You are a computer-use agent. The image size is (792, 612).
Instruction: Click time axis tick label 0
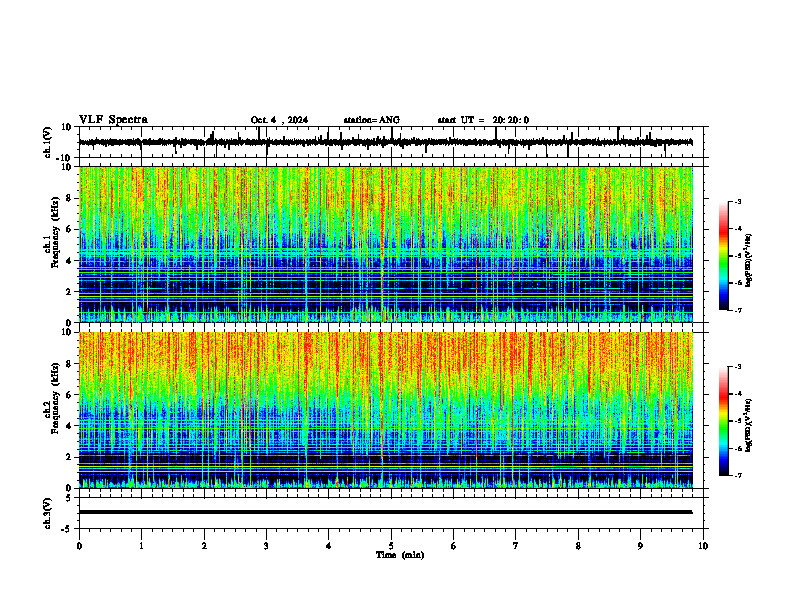click(x=79, y=546)
